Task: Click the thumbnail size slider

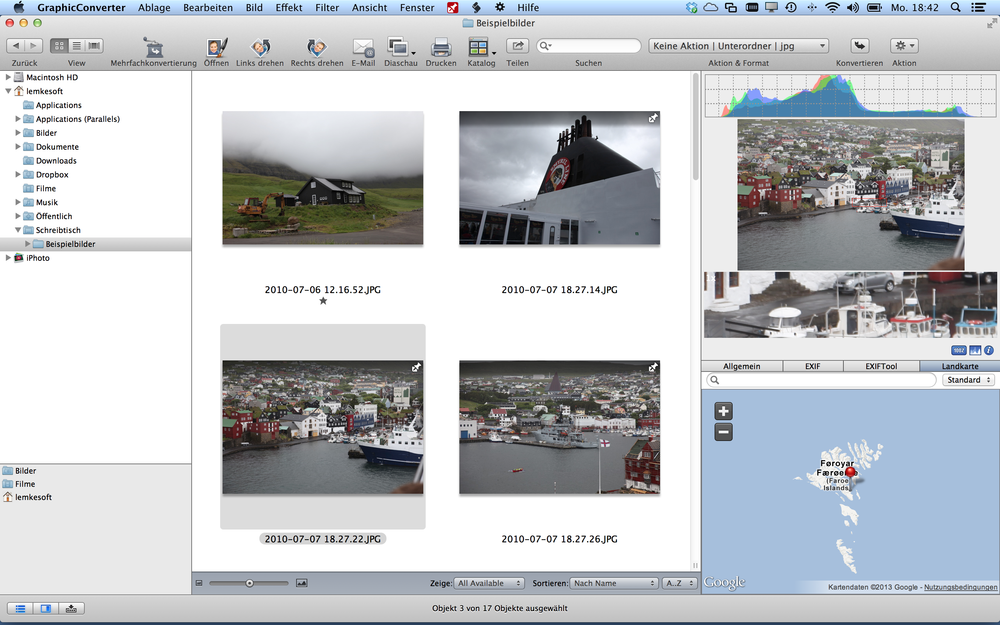Action: point(250,583)
